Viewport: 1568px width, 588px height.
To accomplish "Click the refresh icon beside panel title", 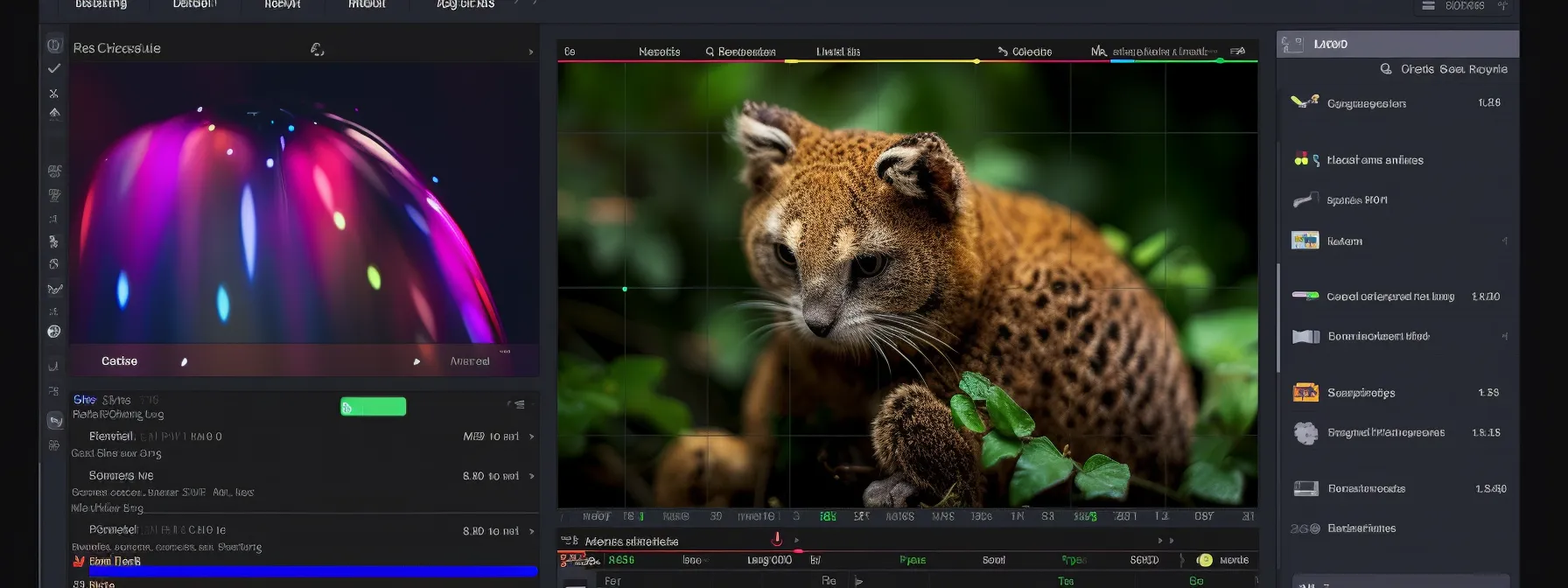I will click(x=317, y=50).
